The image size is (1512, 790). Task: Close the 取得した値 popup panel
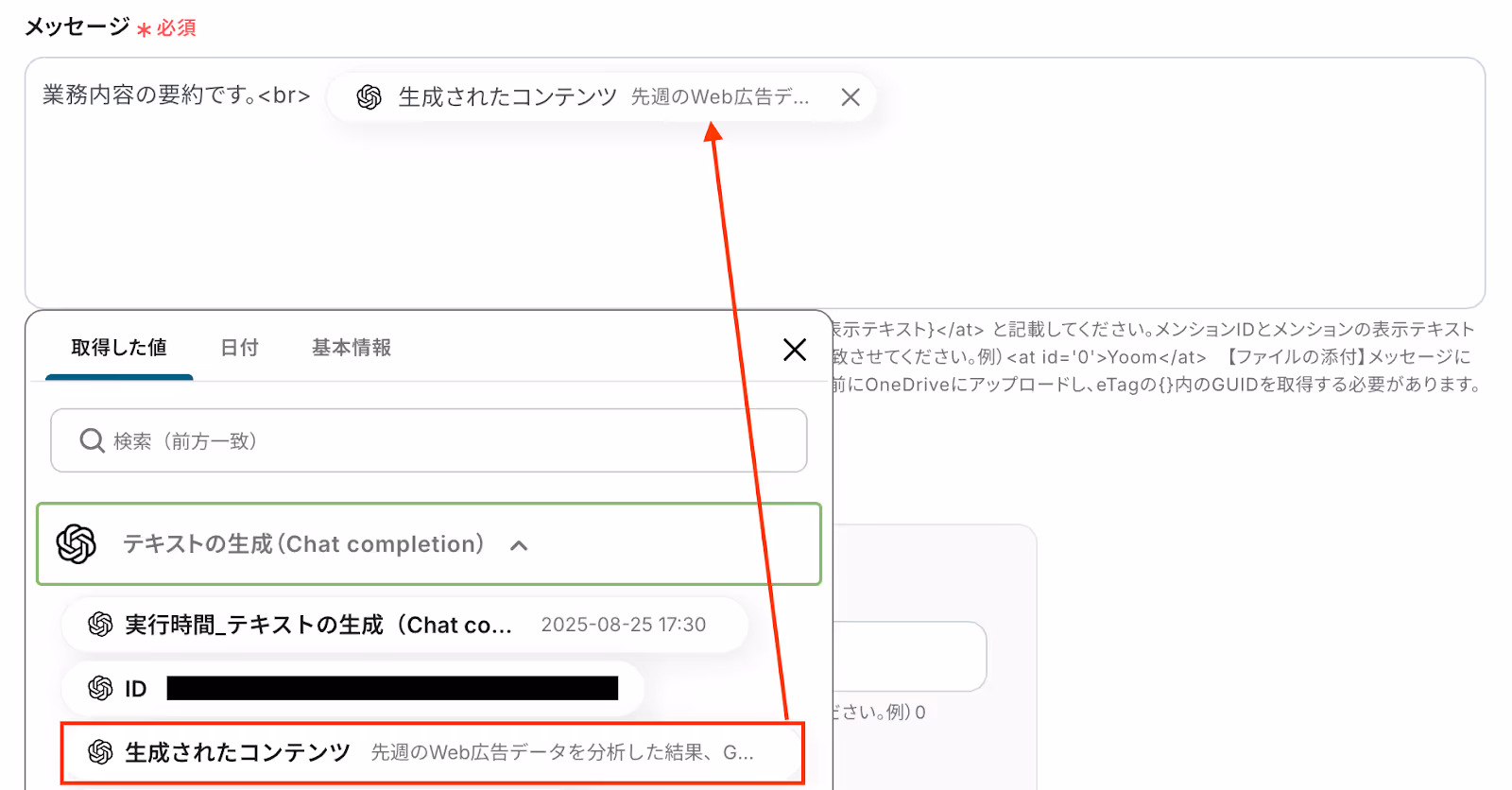coord(795,350)
